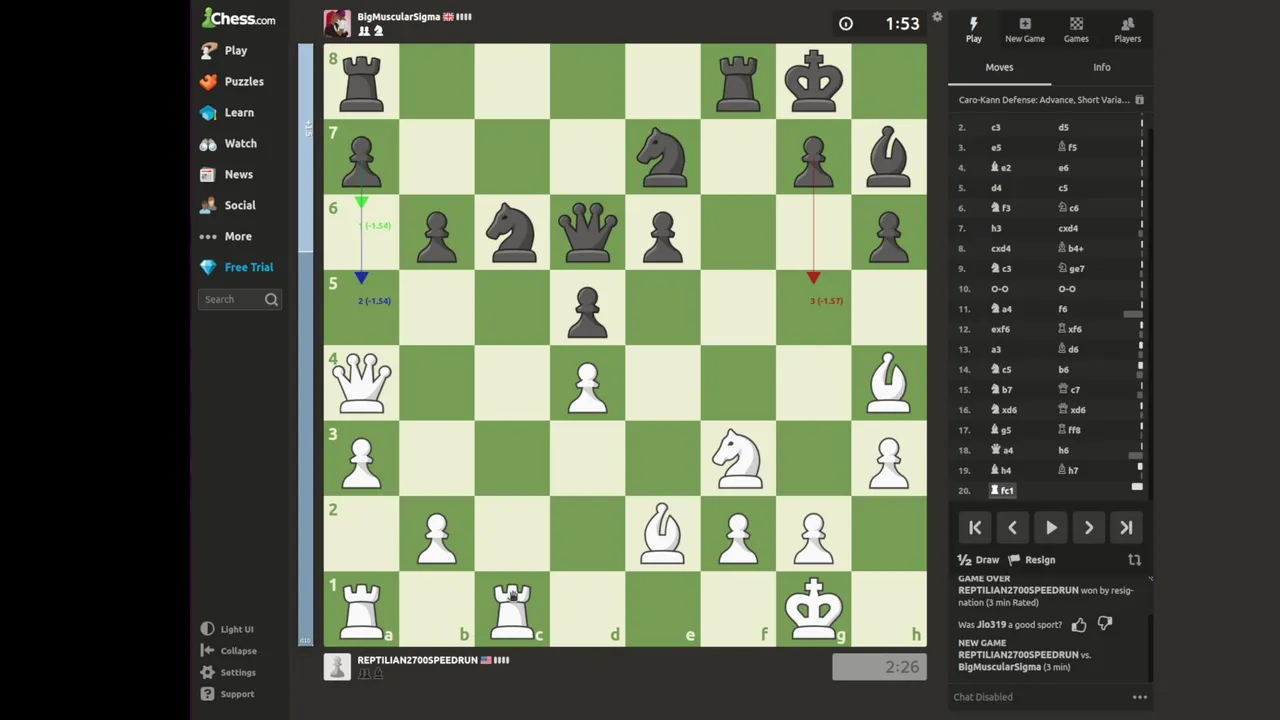Open BigMuscularSigma's avatar
Image resolution: width=1280 pixels, height=720 pixels.
pos(337,24)
